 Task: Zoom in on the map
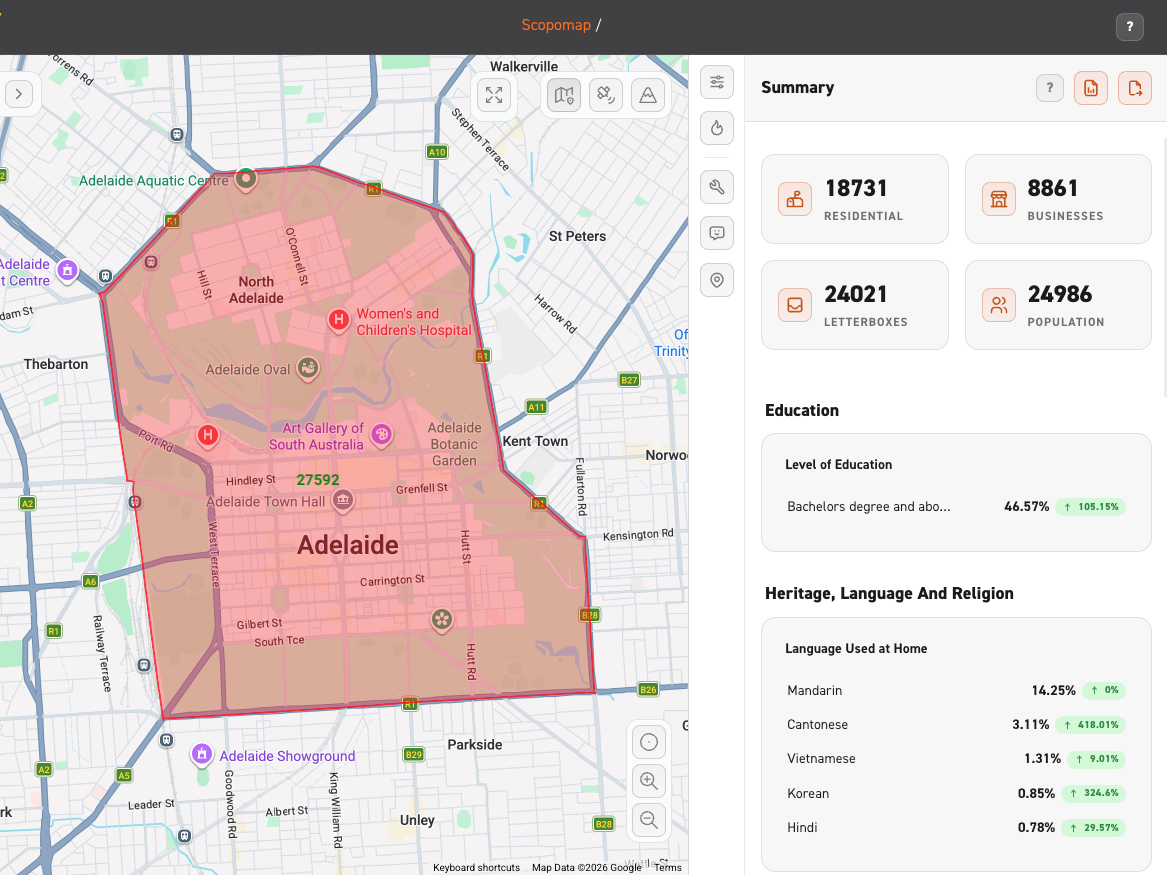648,781
